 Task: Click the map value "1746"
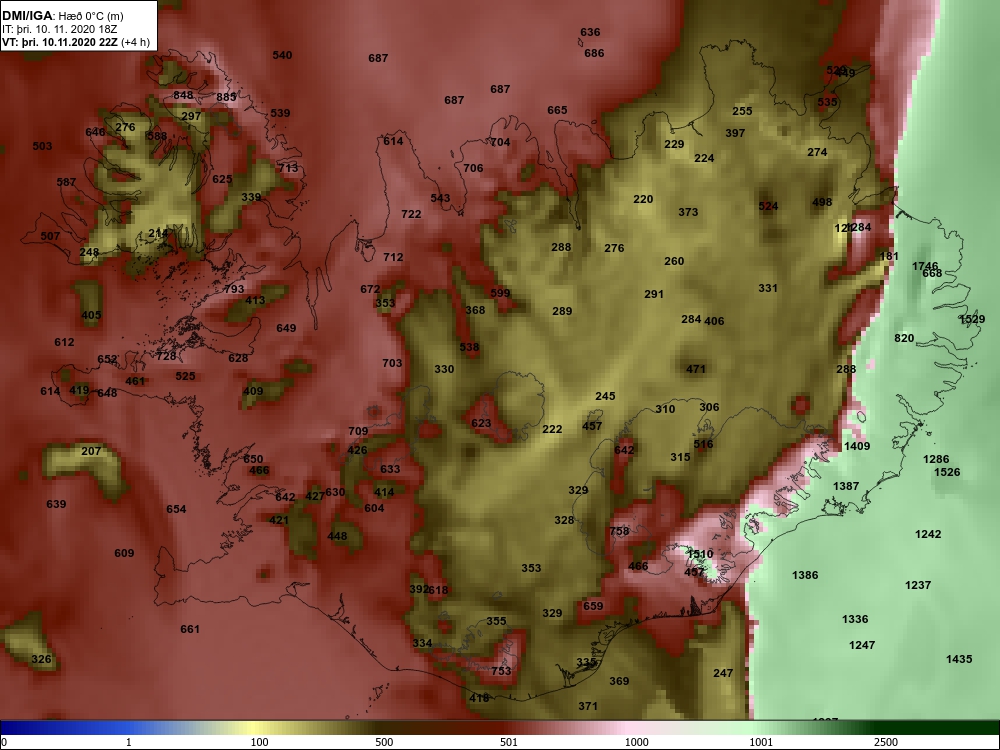925,266
